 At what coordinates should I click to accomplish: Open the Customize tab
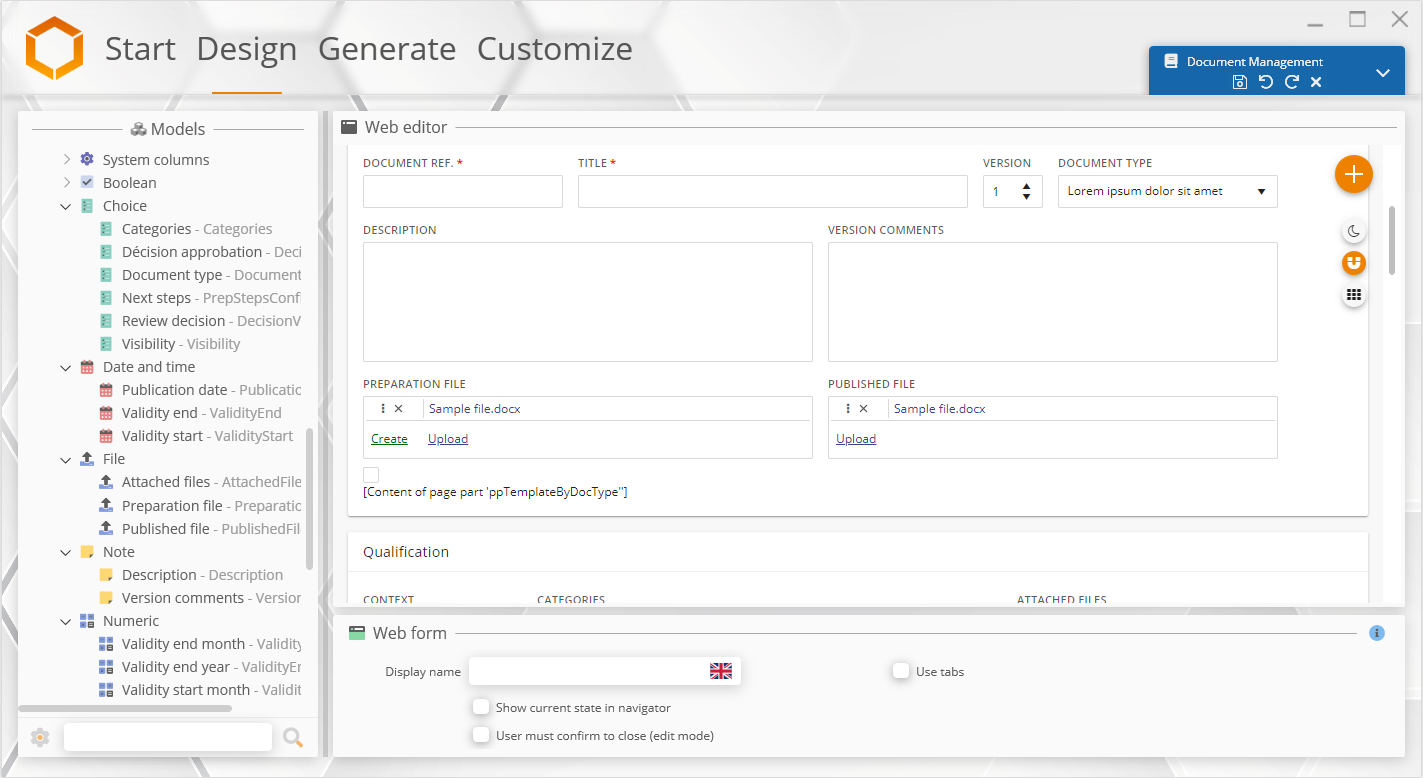click(x=555, y=49)
